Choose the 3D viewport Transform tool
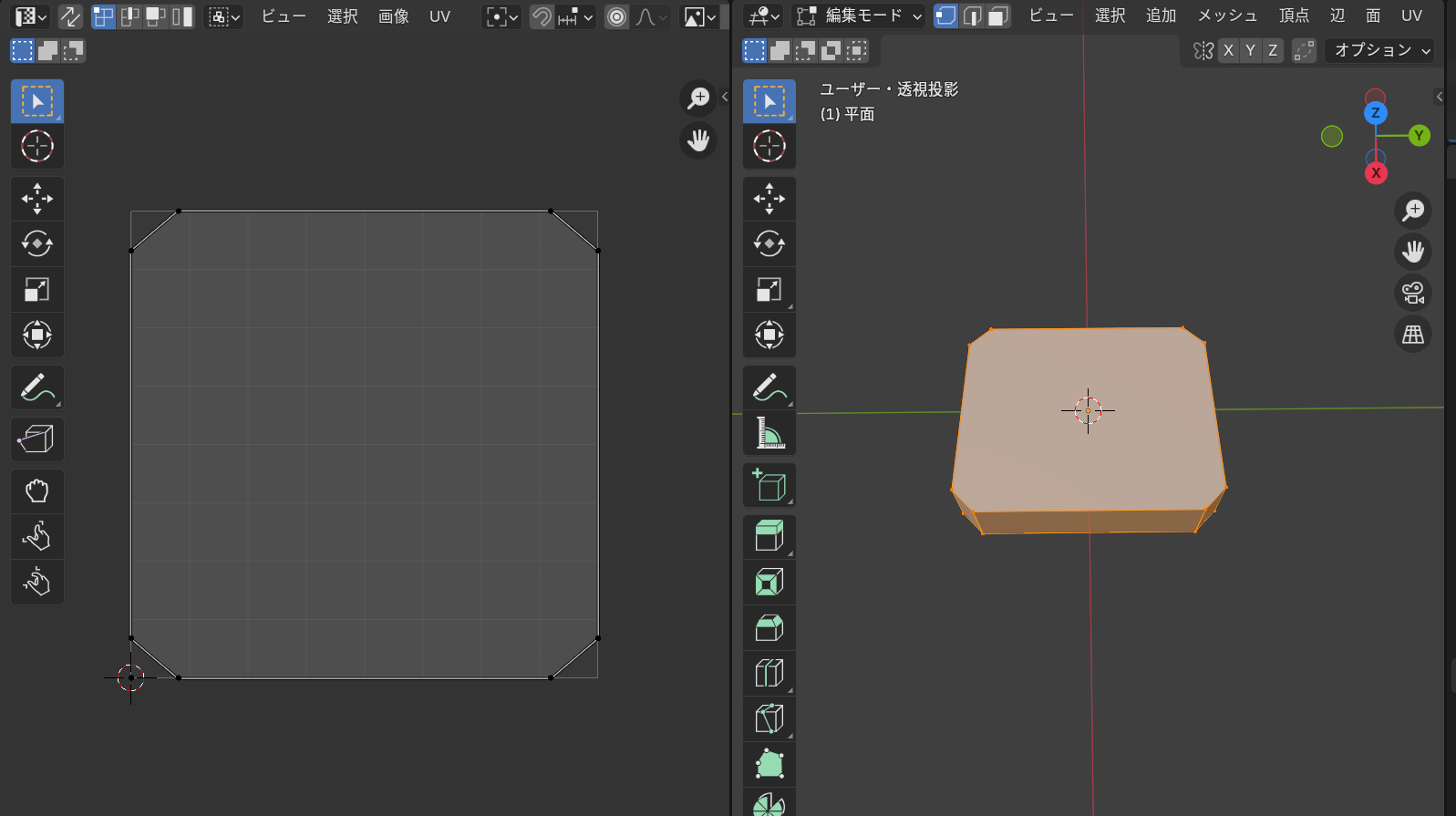This screenshot has height=816, width=1456. [x=769, y=335]
